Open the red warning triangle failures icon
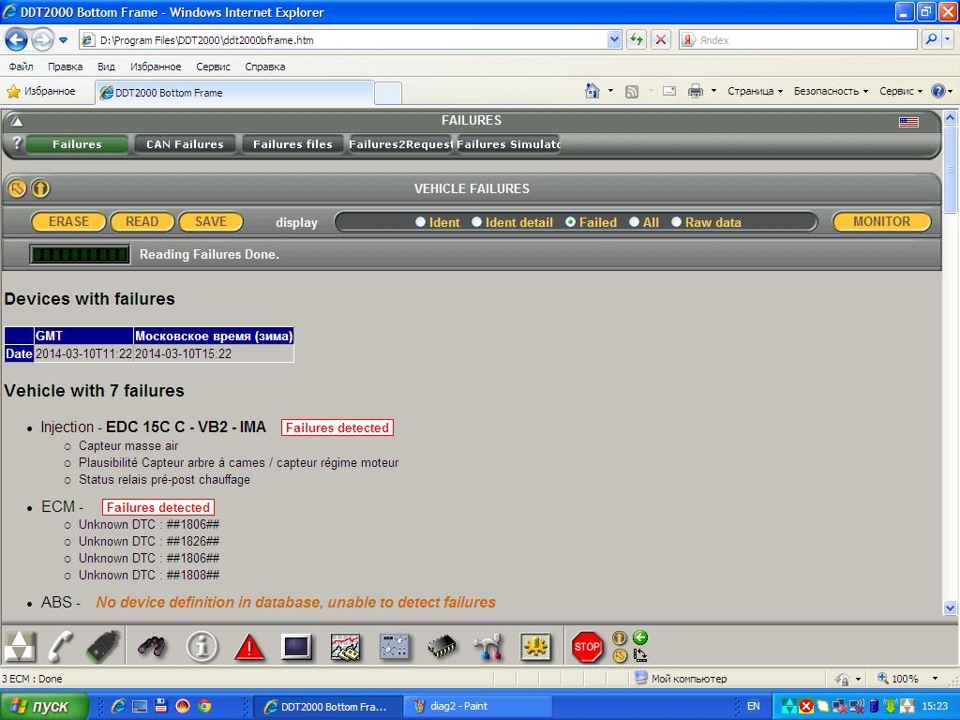Image resolution: width=960 pixels, height=720 pixels. [x=249, y=647]
